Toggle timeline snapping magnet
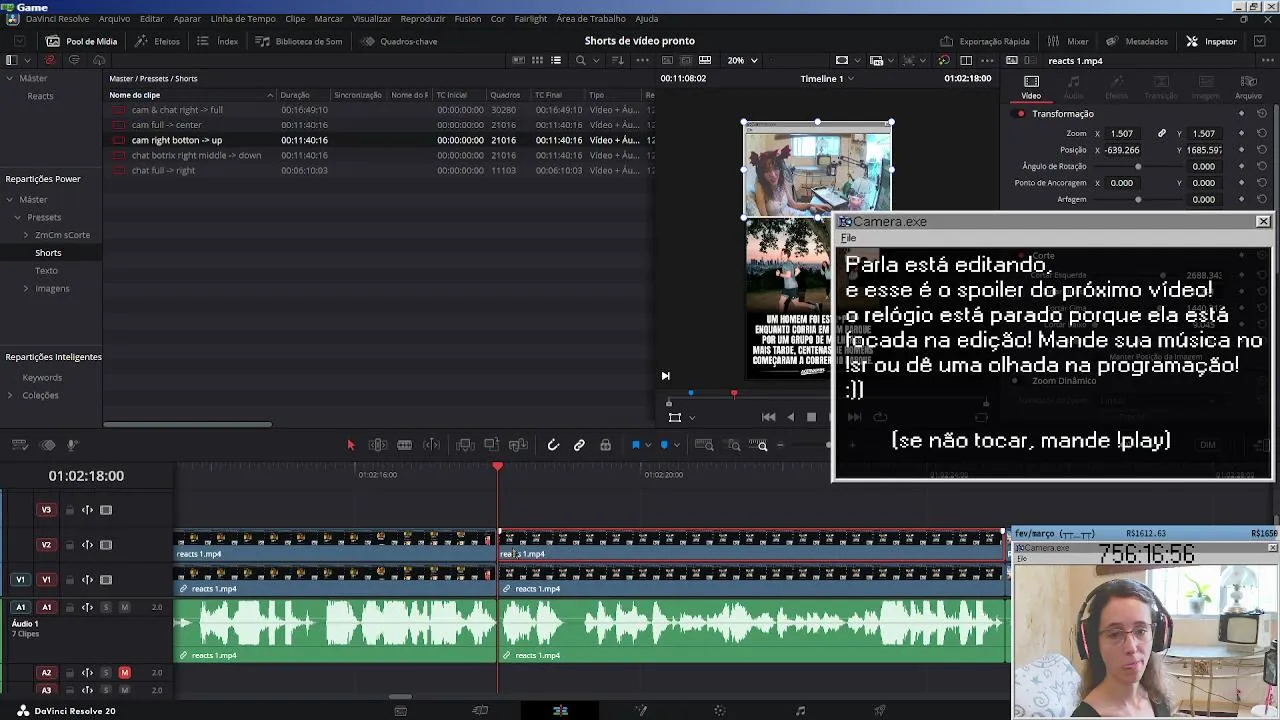1280x720 pixels. click(553, 445)
